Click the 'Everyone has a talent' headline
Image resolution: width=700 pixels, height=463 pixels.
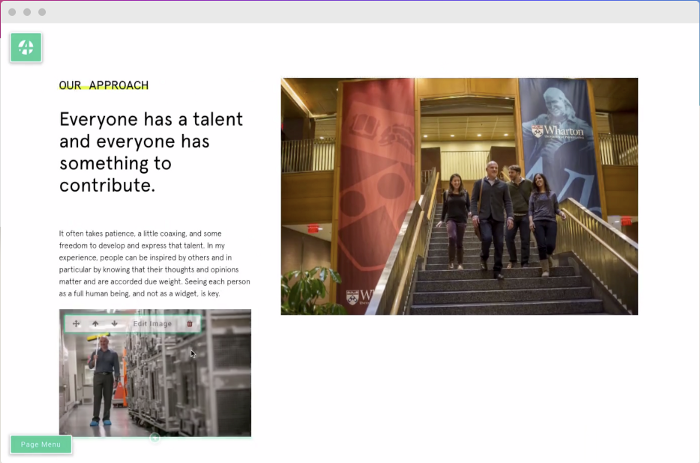150,152
